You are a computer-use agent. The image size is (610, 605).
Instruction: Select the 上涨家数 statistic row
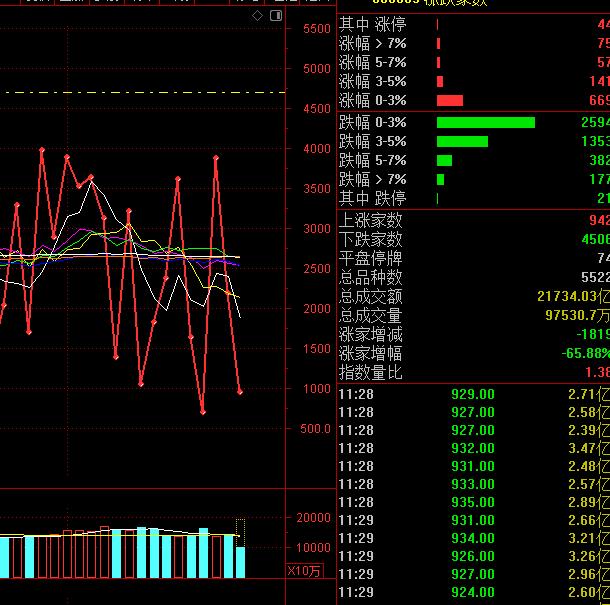point(473,220)
